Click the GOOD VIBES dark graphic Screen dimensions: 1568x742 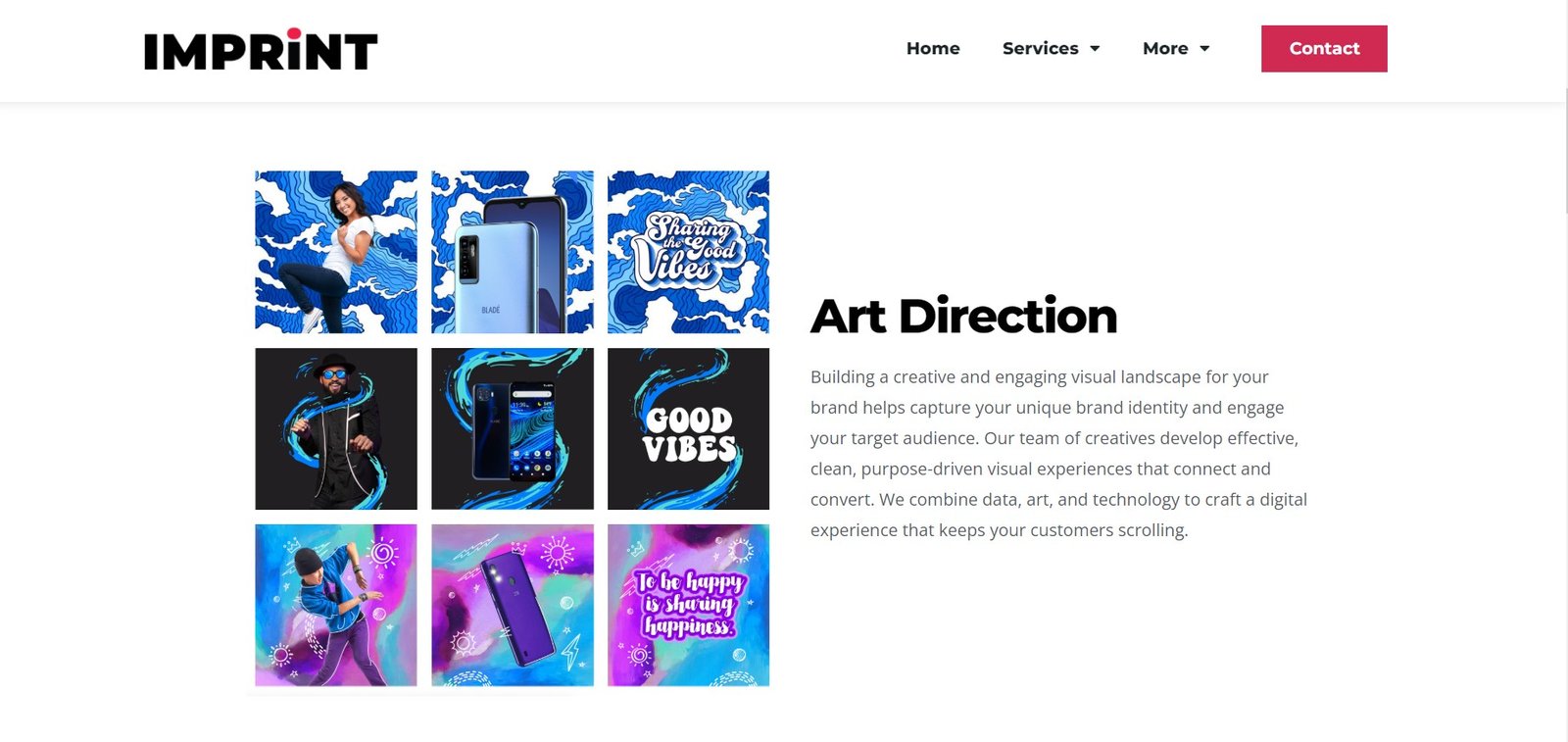(x=688, y=428)
